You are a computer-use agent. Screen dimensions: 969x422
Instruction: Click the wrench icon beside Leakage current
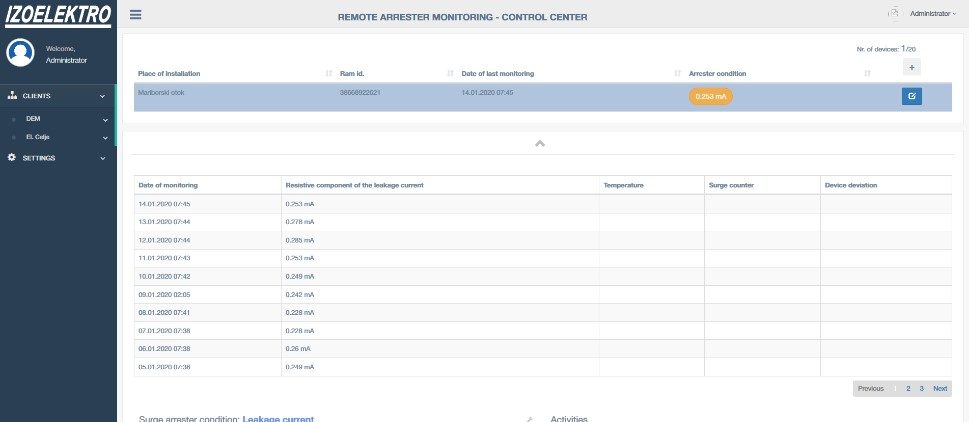coord(529,420)
